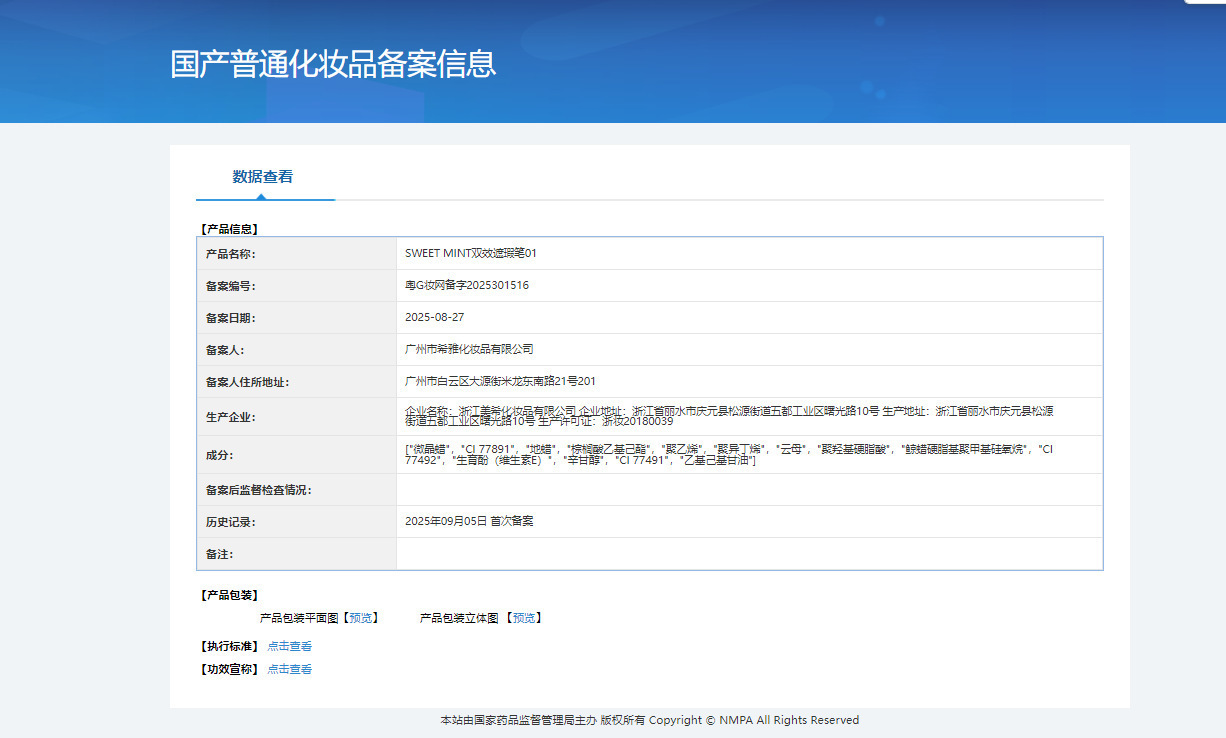This screenshot has width=1226, height=738.
Task: Preview the 产品包装立体图 image
Action: point(523,618)
